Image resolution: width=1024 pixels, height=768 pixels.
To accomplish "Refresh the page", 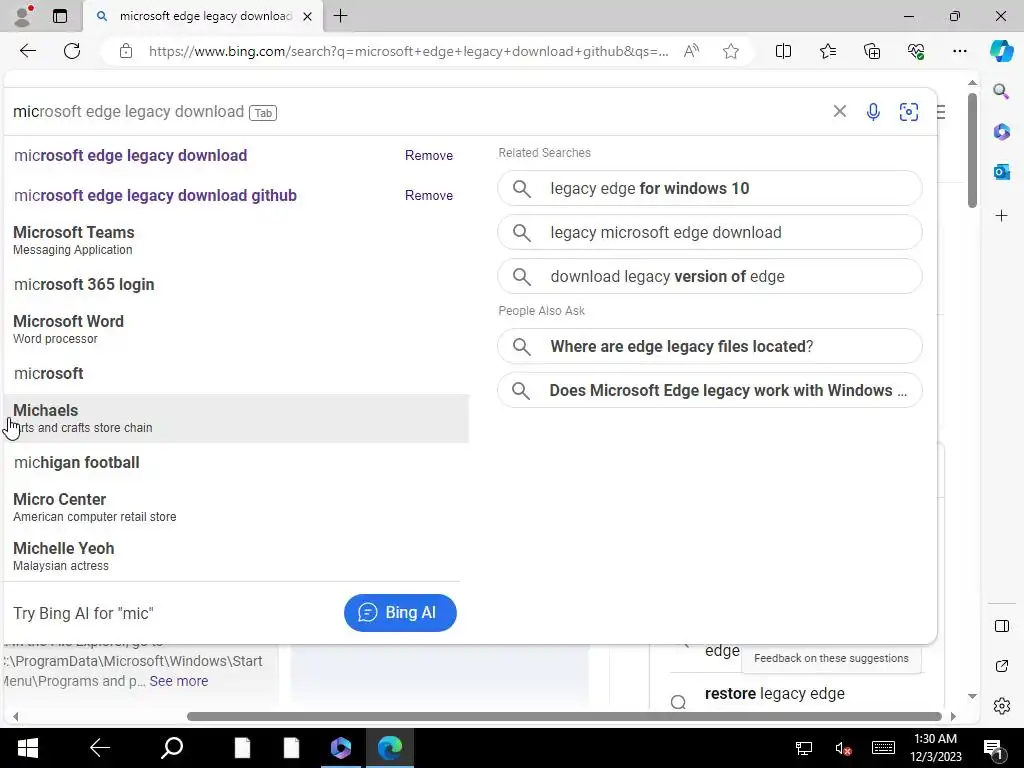I will (72, 51).
